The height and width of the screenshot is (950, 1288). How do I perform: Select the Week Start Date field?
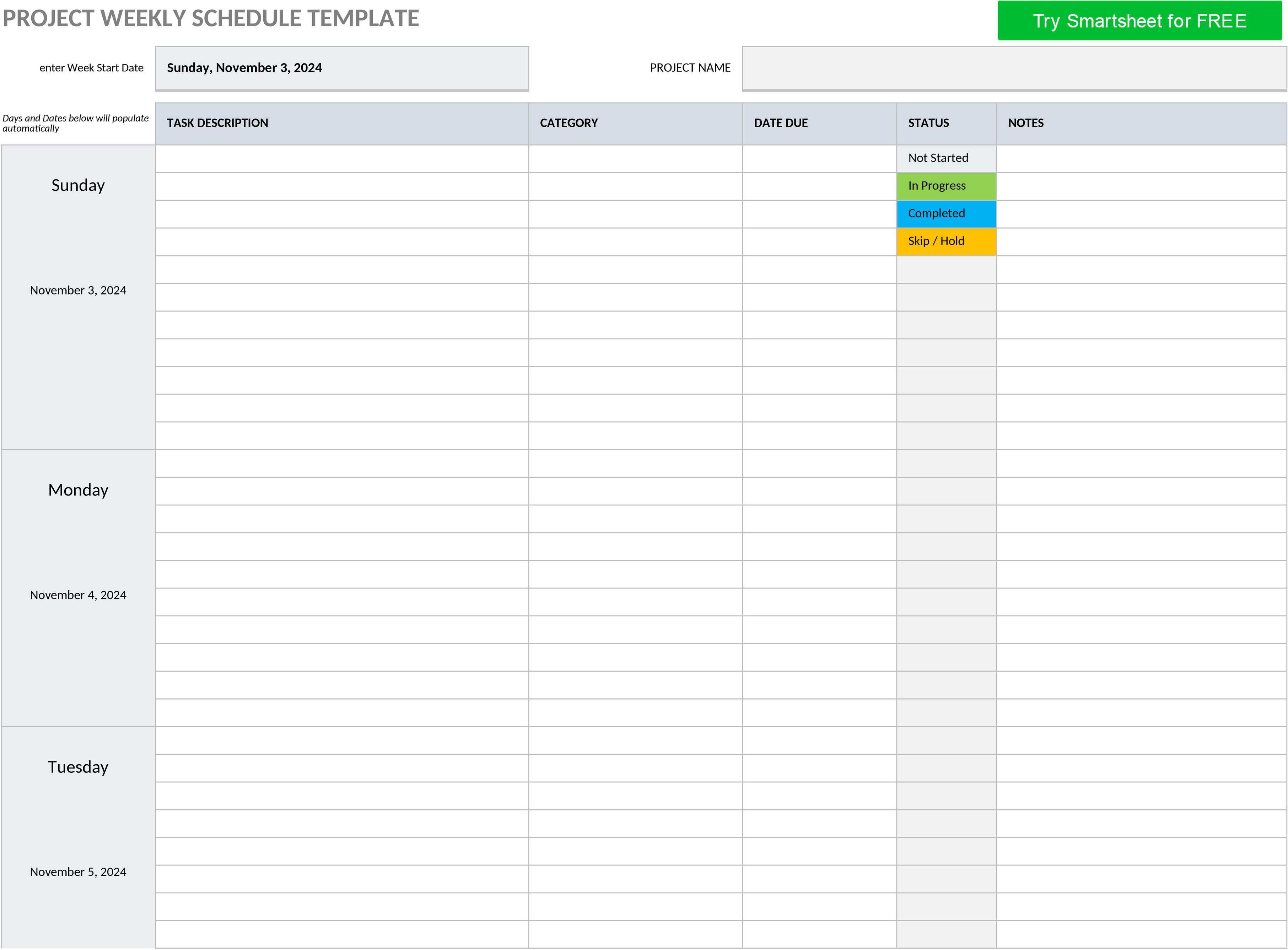coord(342,68)
